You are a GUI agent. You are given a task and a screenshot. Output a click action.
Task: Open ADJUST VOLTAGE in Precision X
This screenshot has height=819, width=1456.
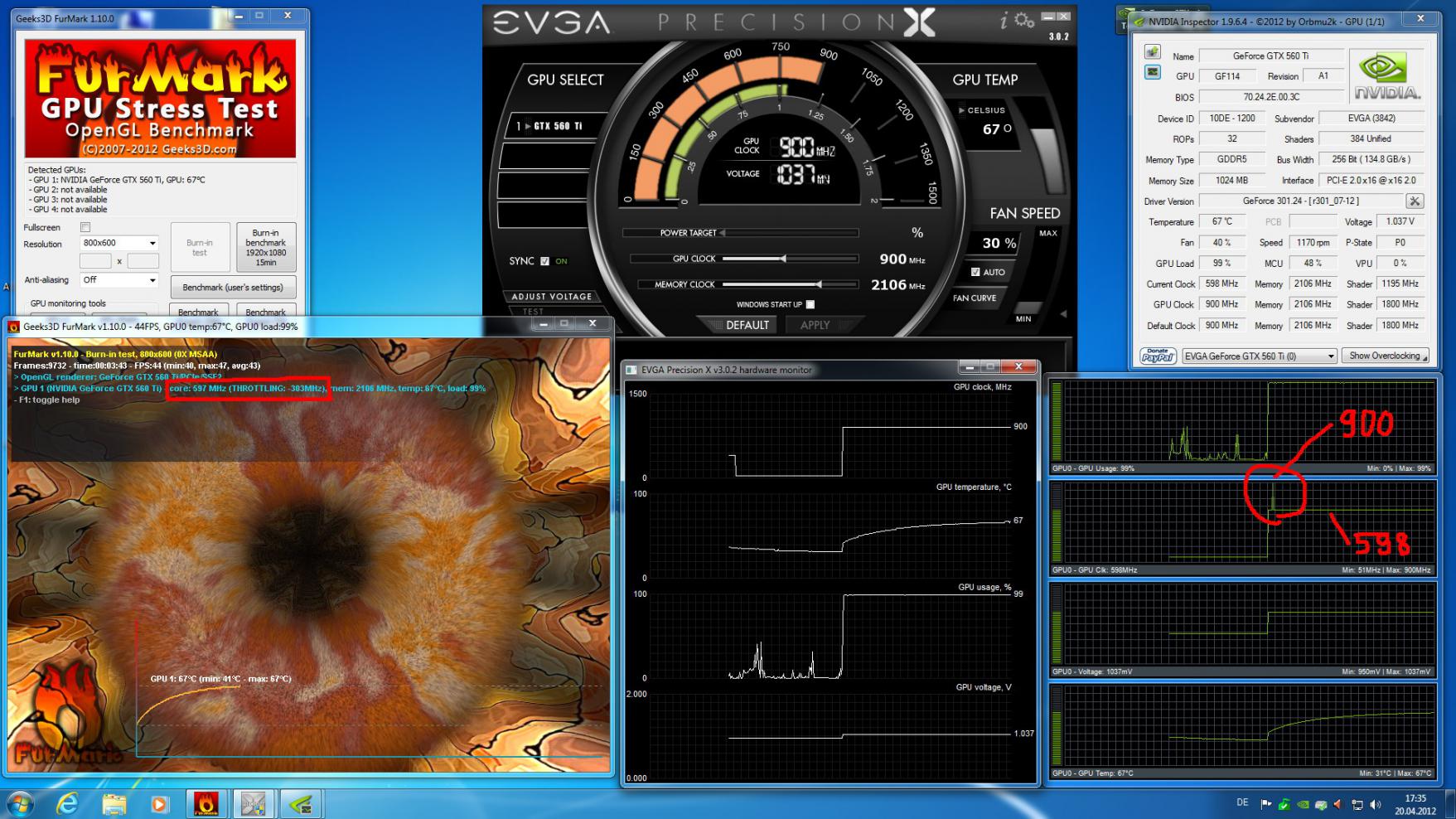coord(552,297)
